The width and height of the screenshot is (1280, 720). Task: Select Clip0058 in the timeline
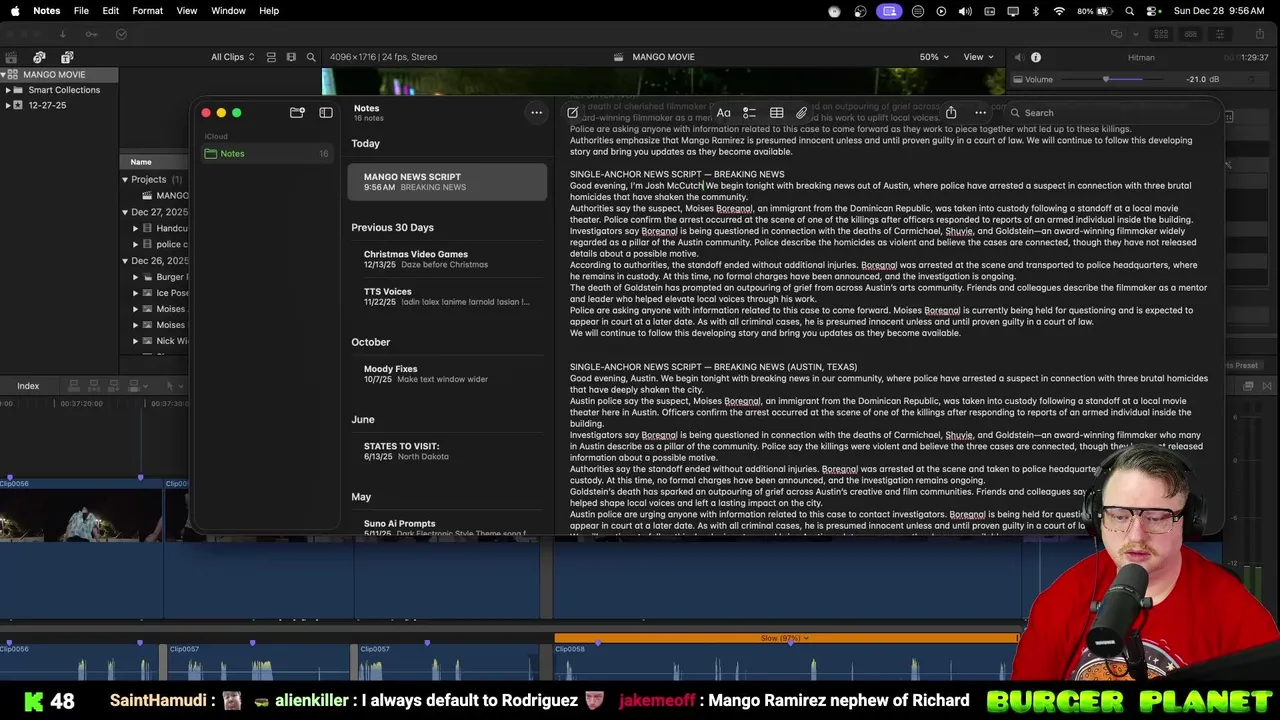point(785,660)
